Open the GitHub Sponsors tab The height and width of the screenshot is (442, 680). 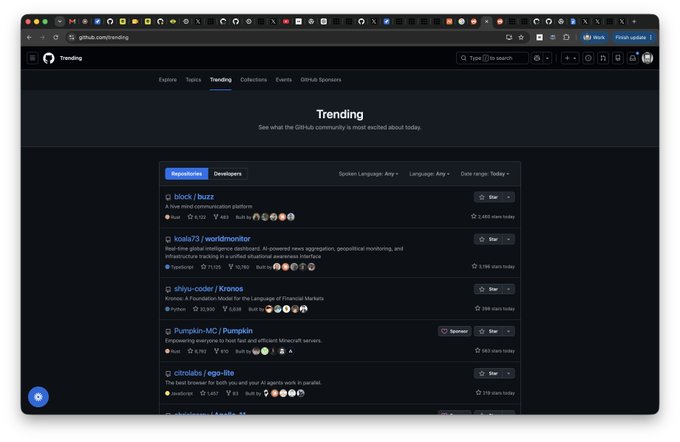pos(321,80)
